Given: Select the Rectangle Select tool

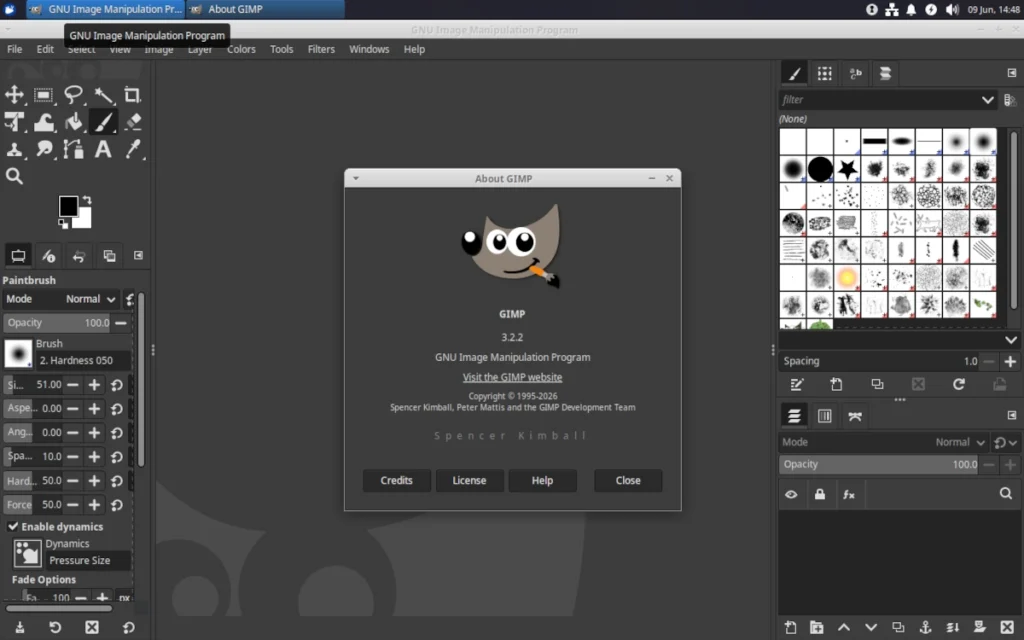Looking at the screenshot, I should (44, 95).
